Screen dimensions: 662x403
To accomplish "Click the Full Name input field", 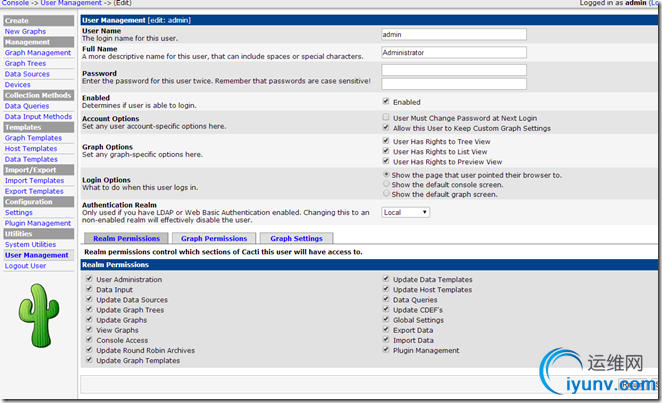I will pyautogui.click(x=454, y=53).
